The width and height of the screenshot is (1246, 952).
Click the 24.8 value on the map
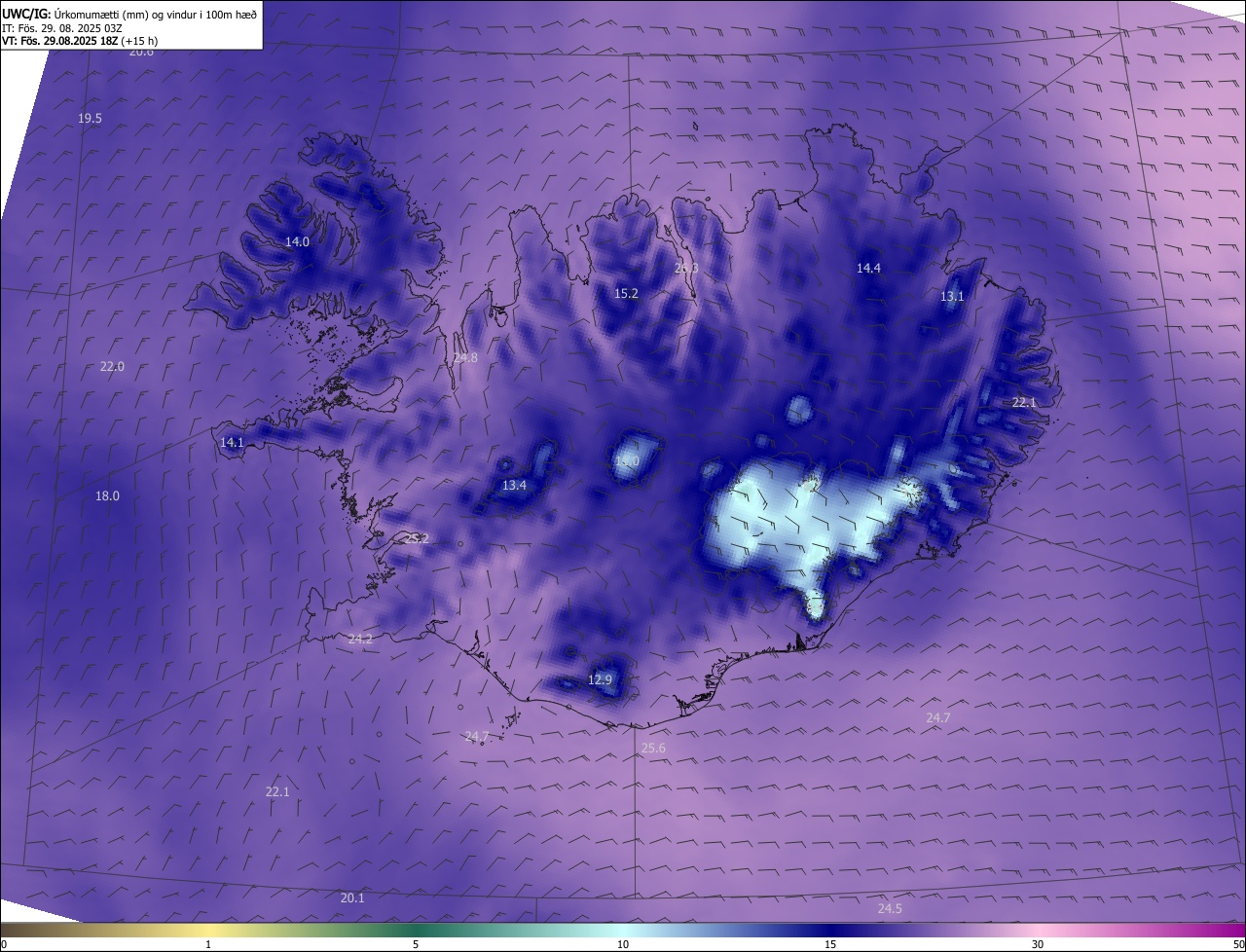pyautogui.click(x=465, y=358)
